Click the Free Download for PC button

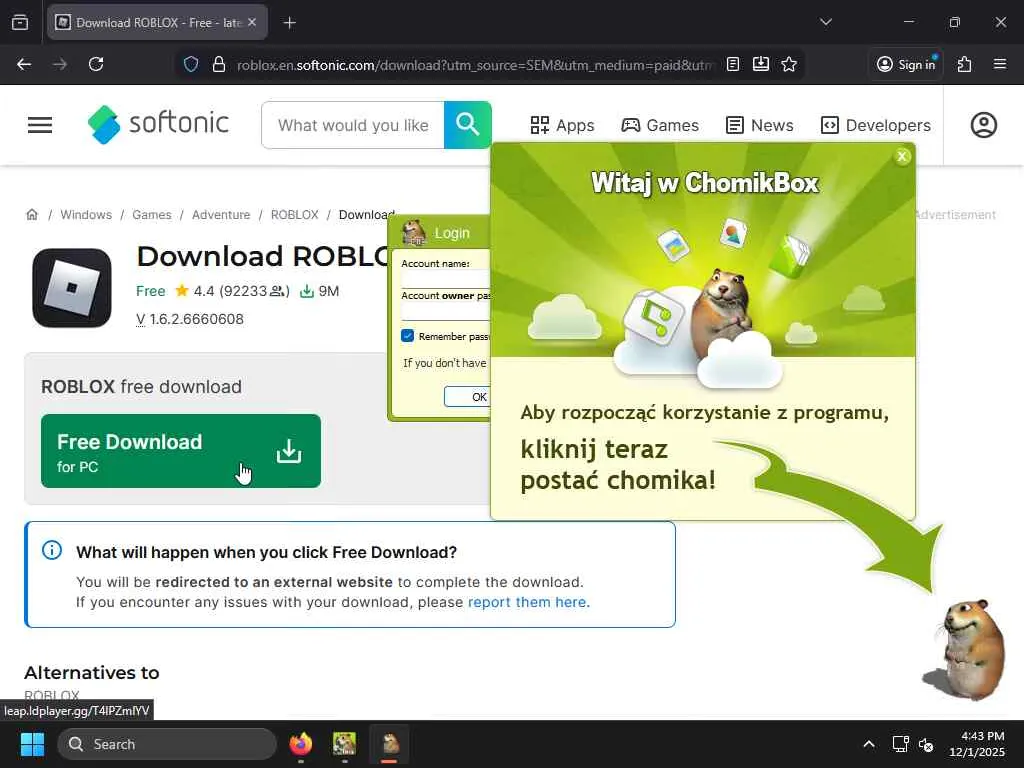tap(181, 451)
